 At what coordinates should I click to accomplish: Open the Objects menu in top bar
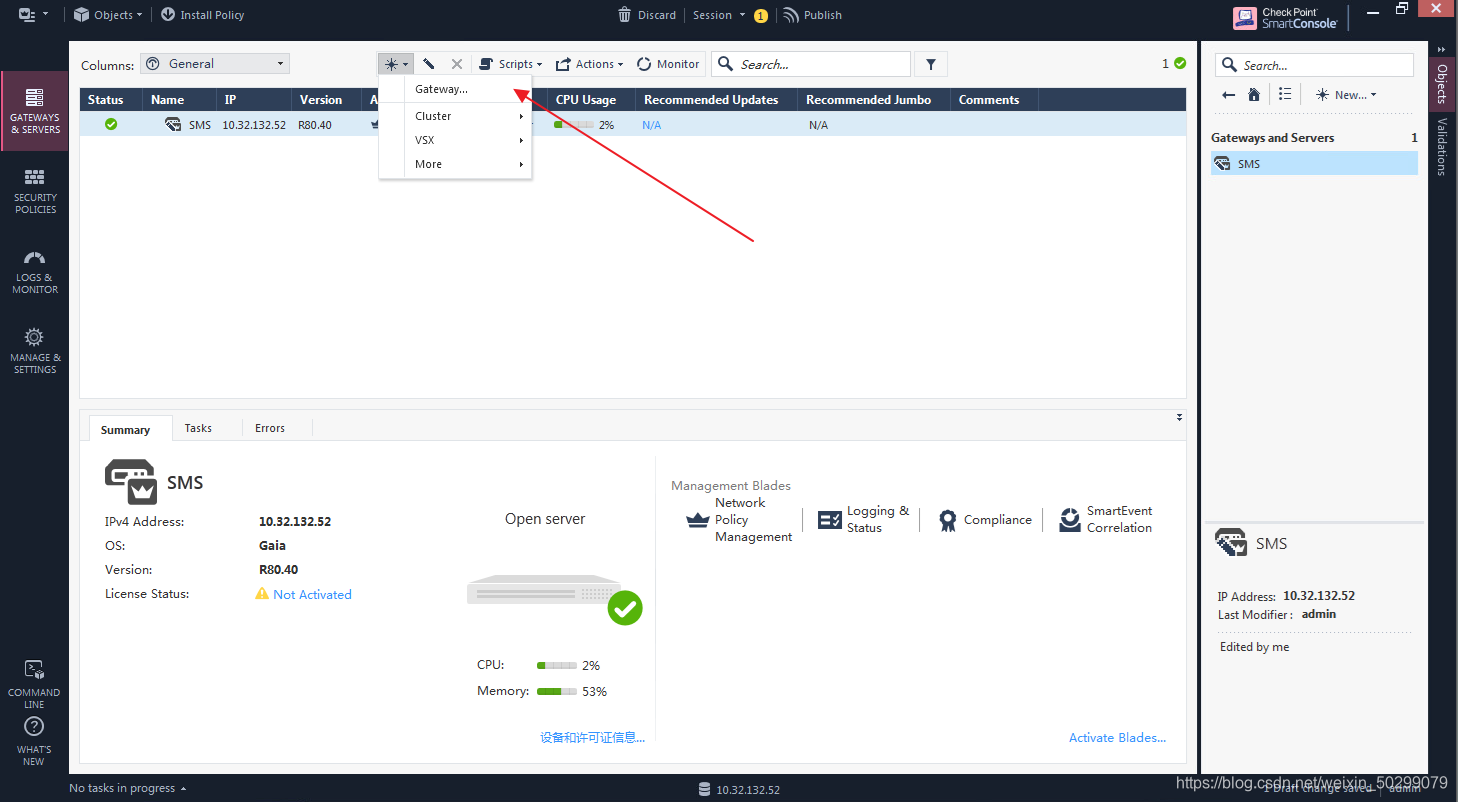pyautogui.click(x=108, y=15)
